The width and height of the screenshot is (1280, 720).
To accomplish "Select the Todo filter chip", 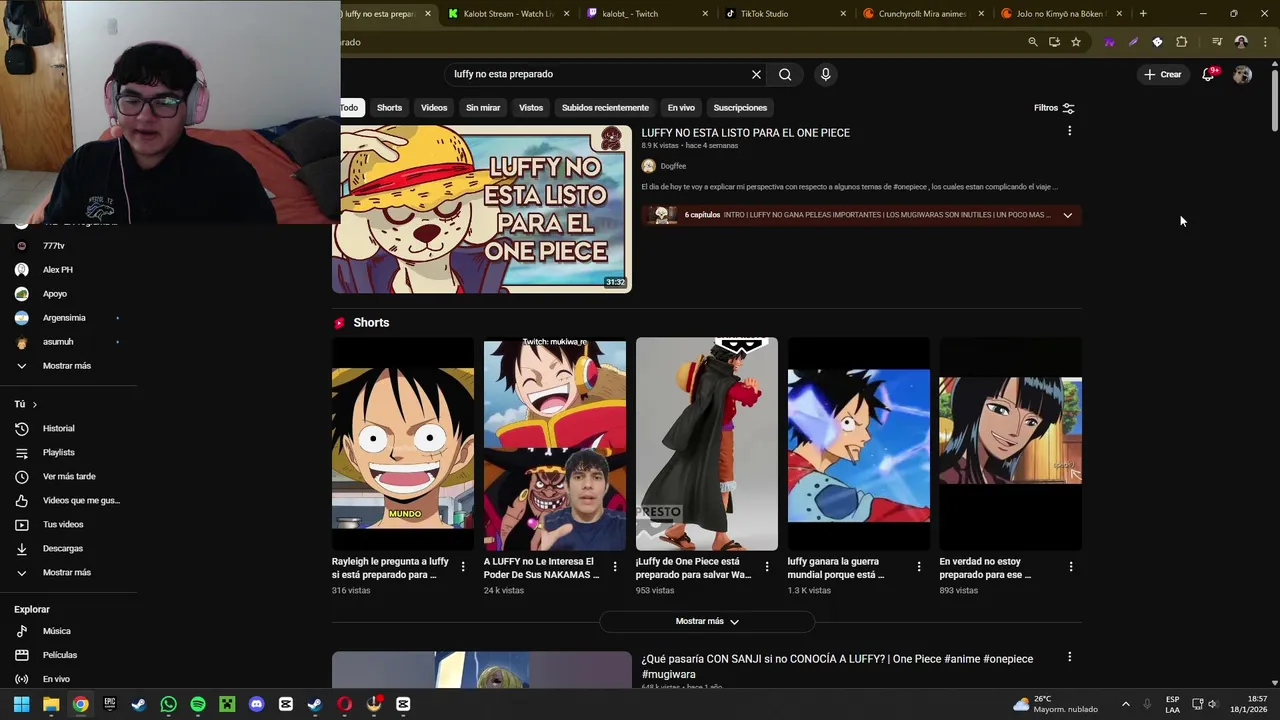I will click(x=349, y=108).
